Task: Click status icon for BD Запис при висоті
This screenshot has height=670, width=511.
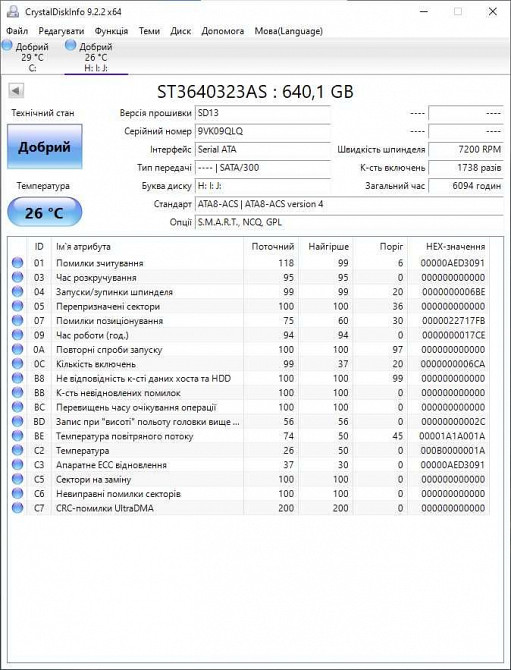Action: 18,422
